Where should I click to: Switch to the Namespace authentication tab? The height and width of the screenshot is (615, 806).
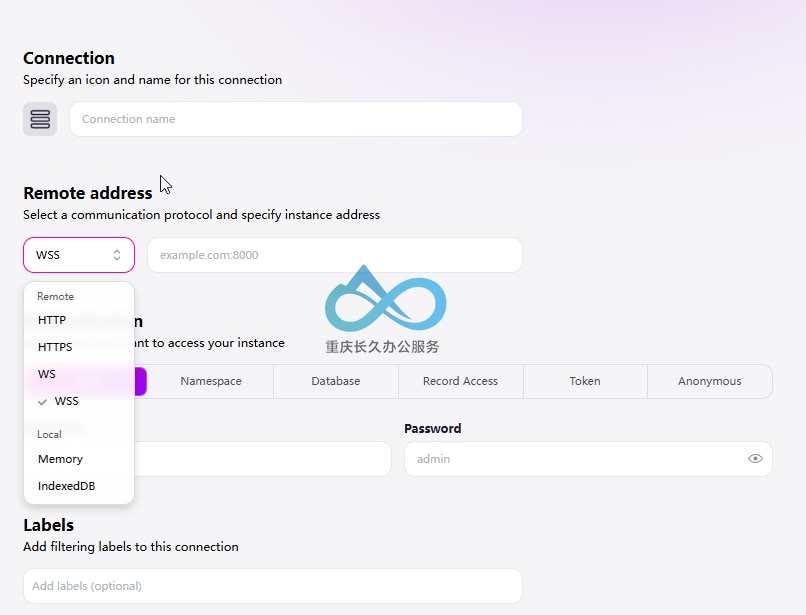tap(211, 381)
